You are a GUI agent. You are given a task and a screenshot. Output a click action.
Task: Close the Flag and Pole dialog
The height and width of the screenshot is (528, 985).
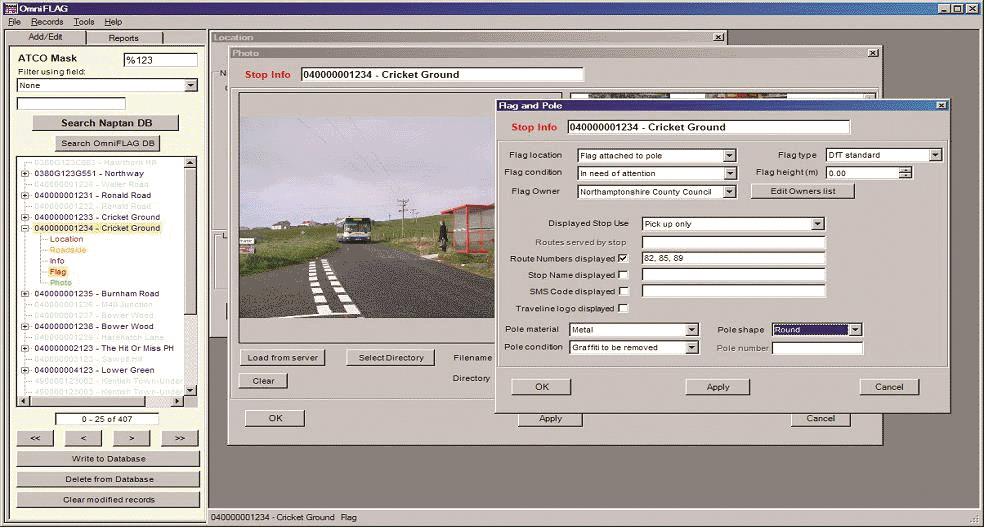[x=941, y=105]
